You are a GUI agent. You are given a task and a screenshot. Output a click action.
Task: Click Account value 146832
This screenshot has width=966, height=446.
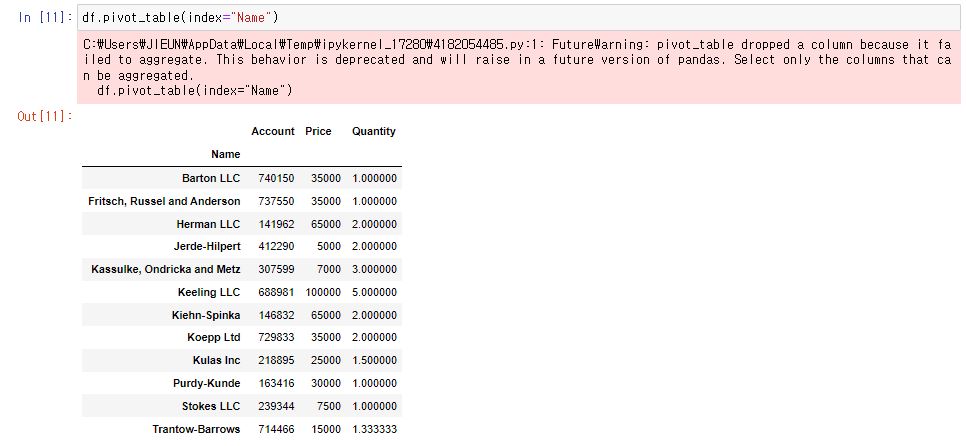pos(276,315)
